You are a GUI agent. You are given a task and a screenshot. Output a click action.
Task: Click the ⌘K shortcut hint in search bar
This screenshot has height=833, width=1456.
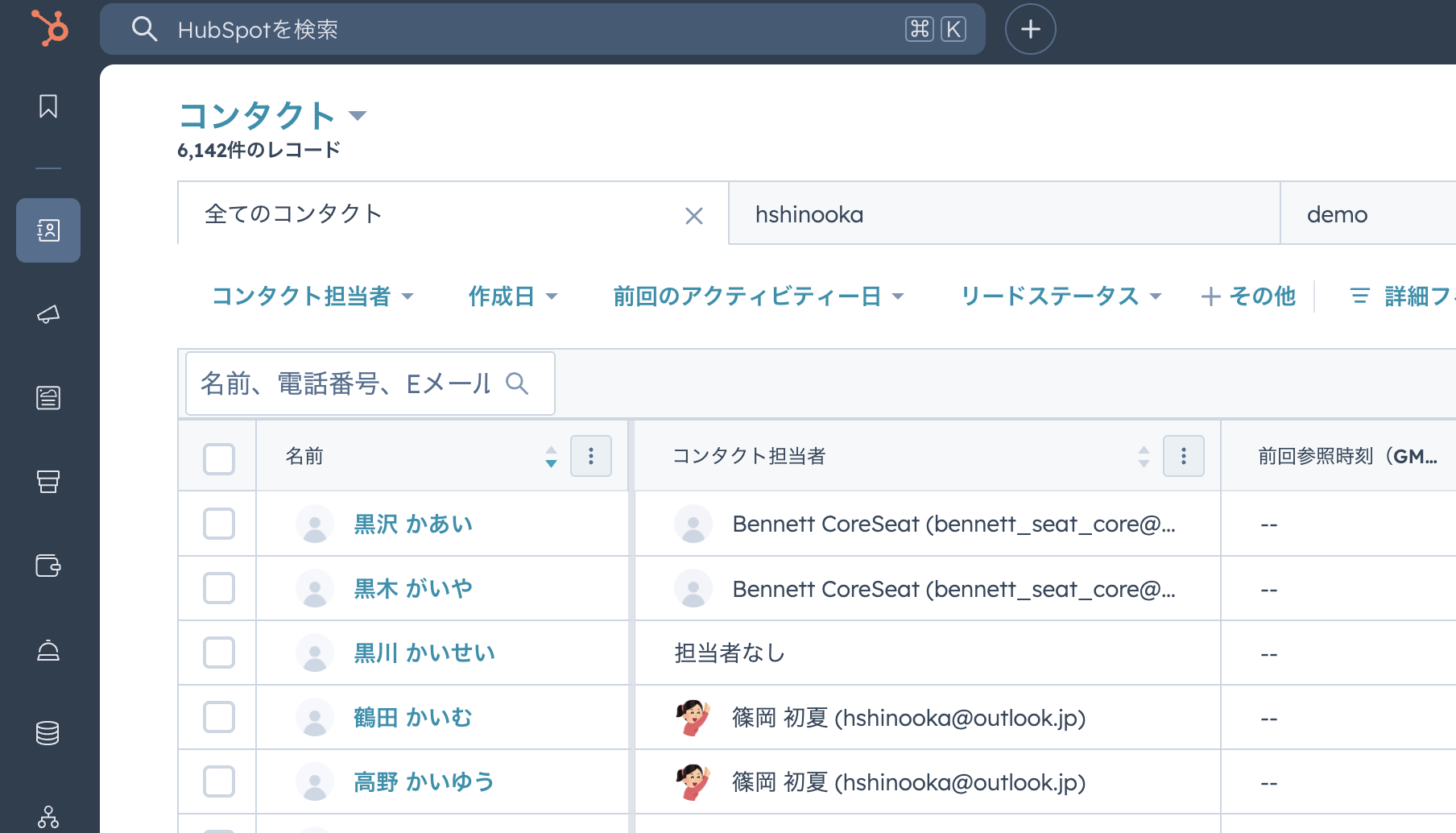936,29
